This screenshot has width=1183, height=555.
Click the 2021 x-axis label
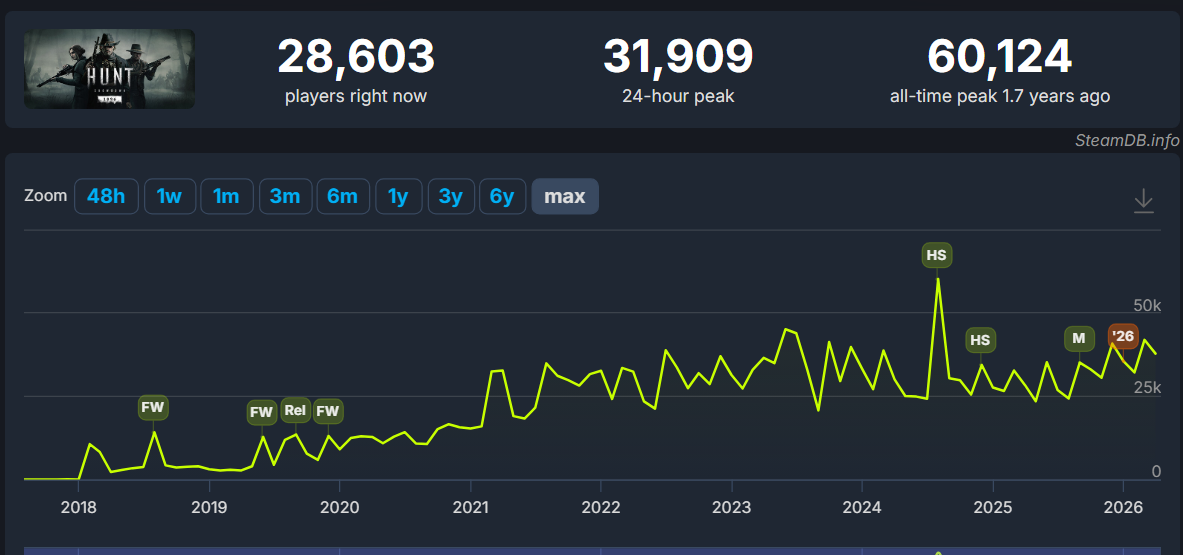(x=471, y=506)
